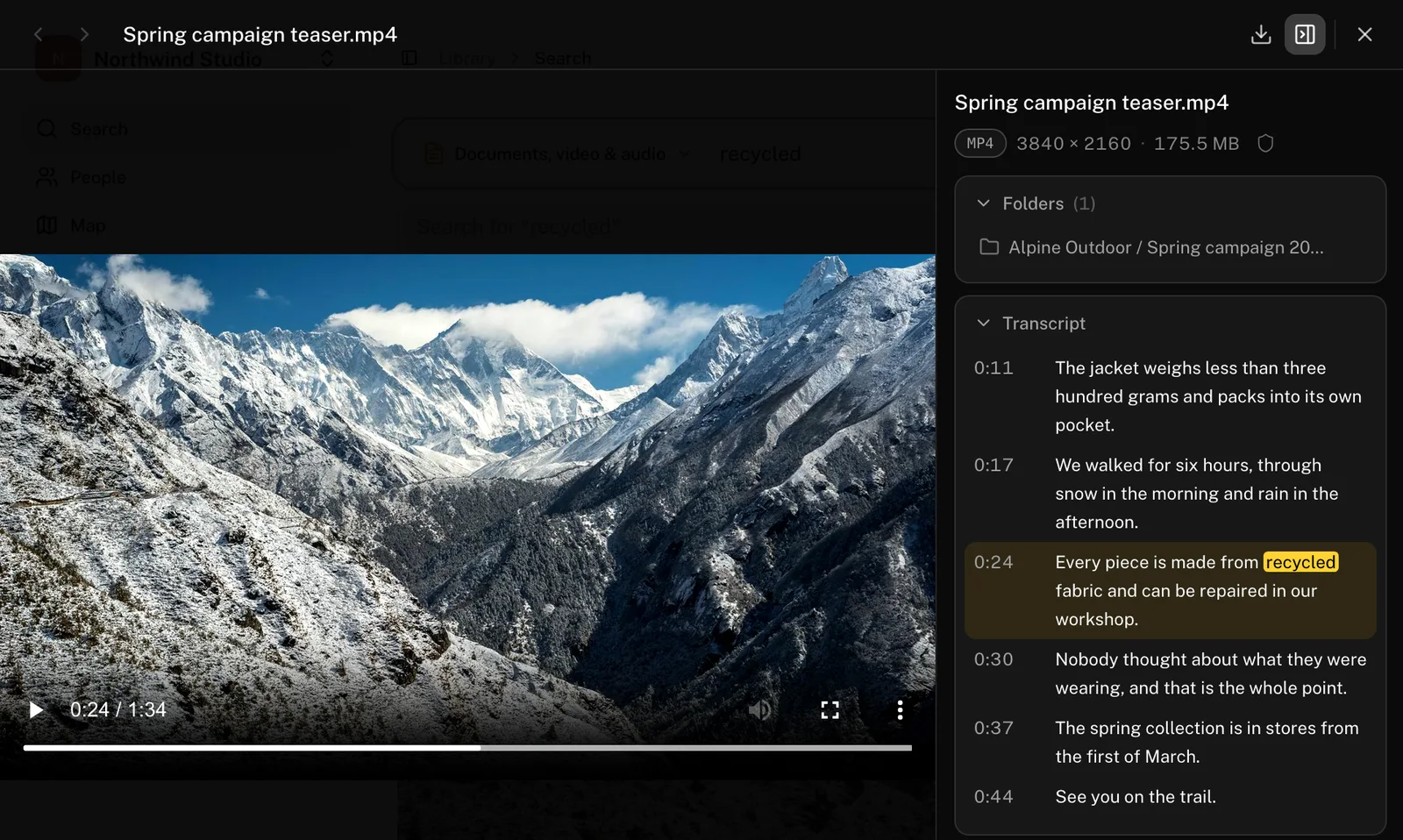This screenshot has width=1403, height=840.
Task: Open video player more options menu
Action: coord(900,709)
